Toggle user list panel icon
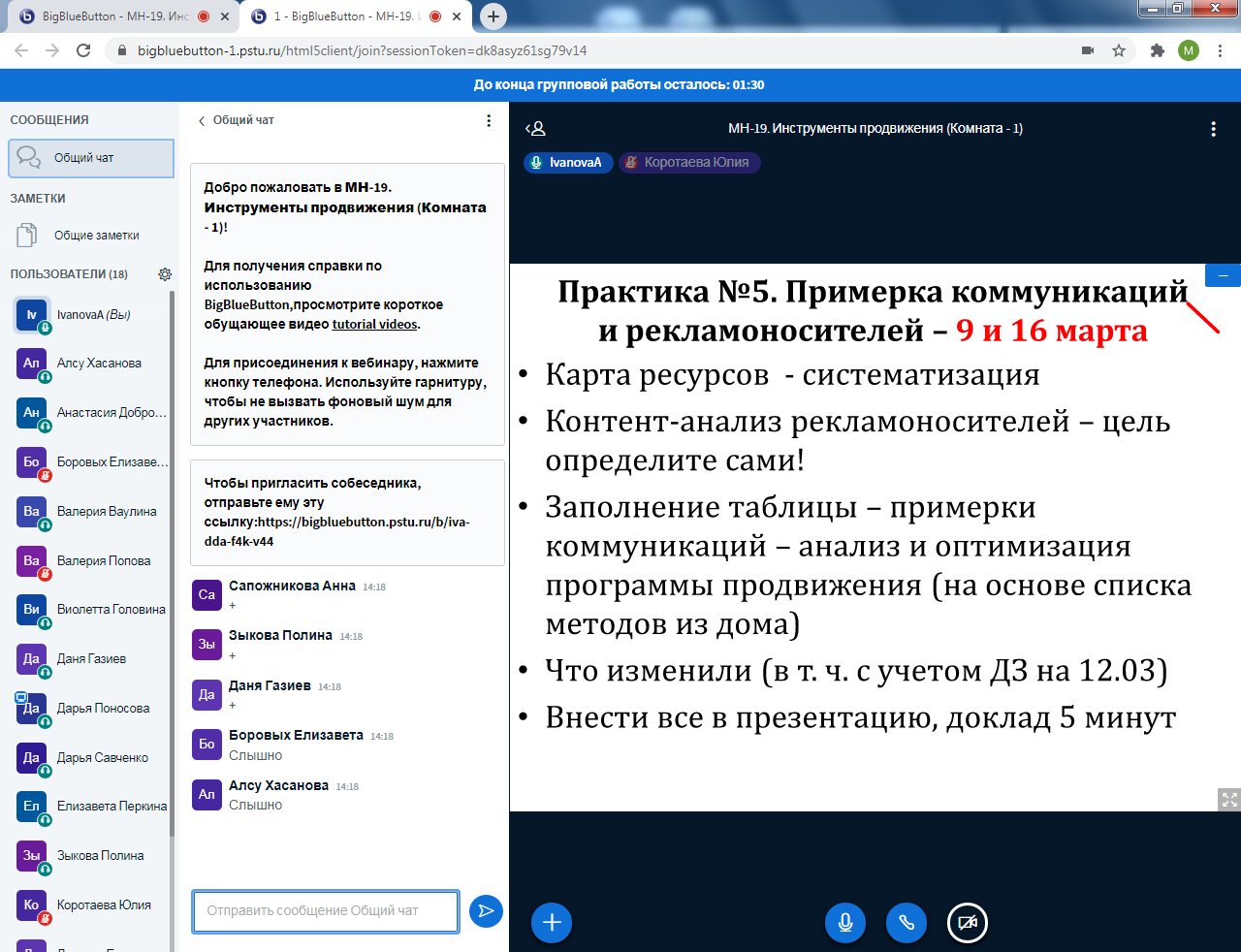This screenshot has width=1241, height=952. [x=535, y=128]
